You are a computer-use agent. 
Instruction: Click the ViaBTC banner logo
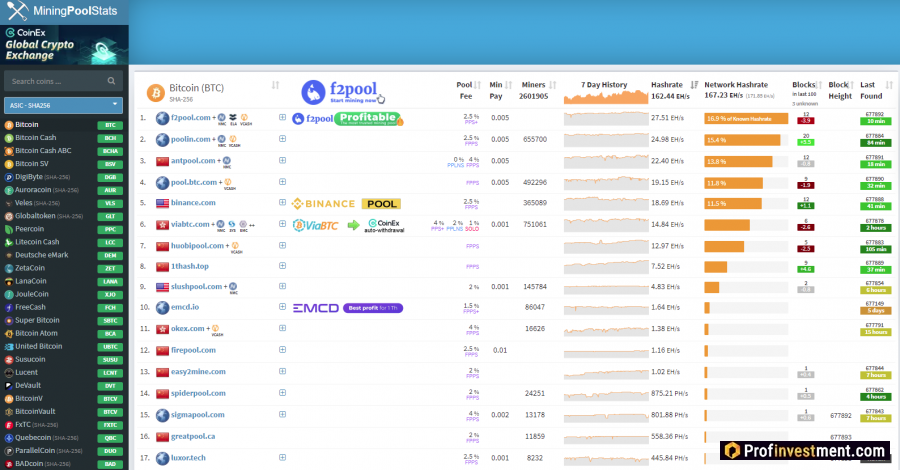pyautogui.click(x=316, y=226)
